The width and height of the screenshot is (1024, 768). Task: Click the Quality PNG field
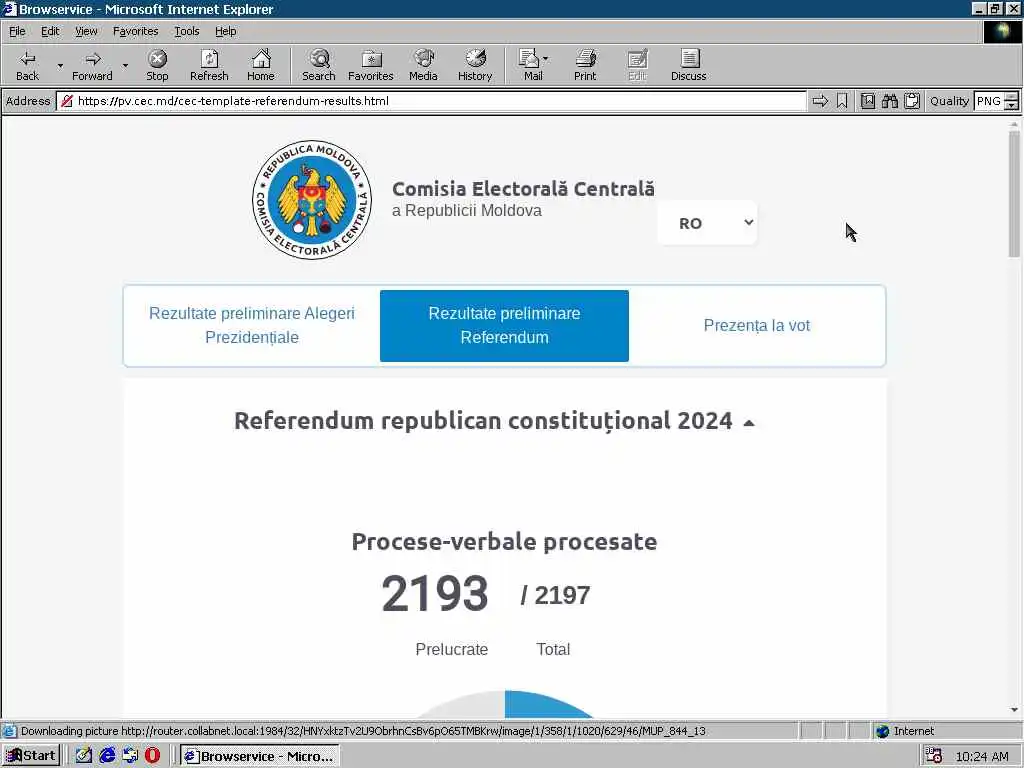989,101
